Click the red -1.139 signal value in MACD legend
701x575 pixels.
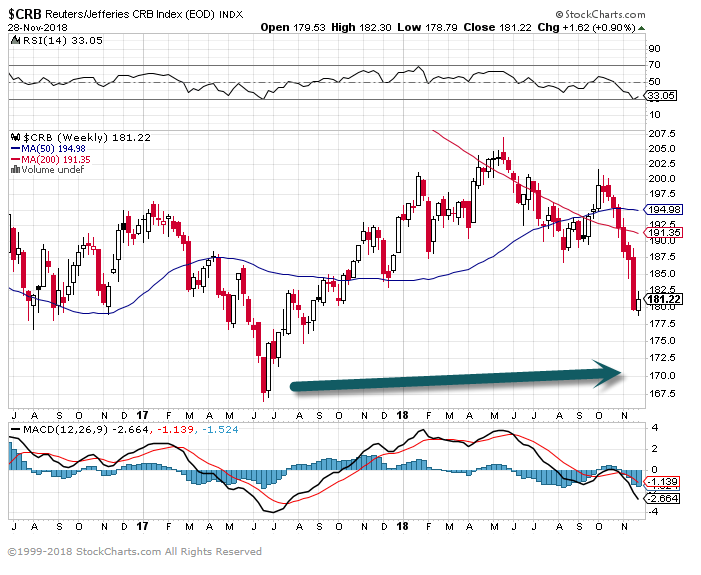[175, 430]
